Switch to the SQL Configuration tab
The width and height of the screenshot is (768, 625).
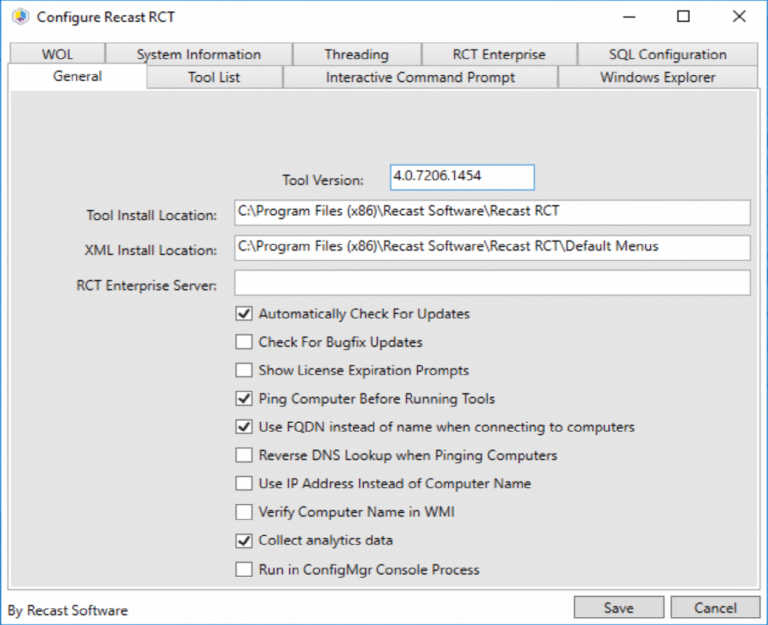[x=668, y=54]
